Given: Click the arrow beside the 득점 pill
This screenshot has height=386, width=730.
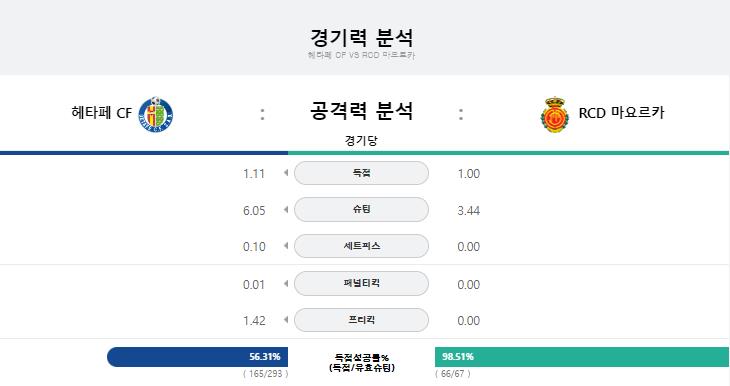Looking at the screenshot, I should 286,173.
